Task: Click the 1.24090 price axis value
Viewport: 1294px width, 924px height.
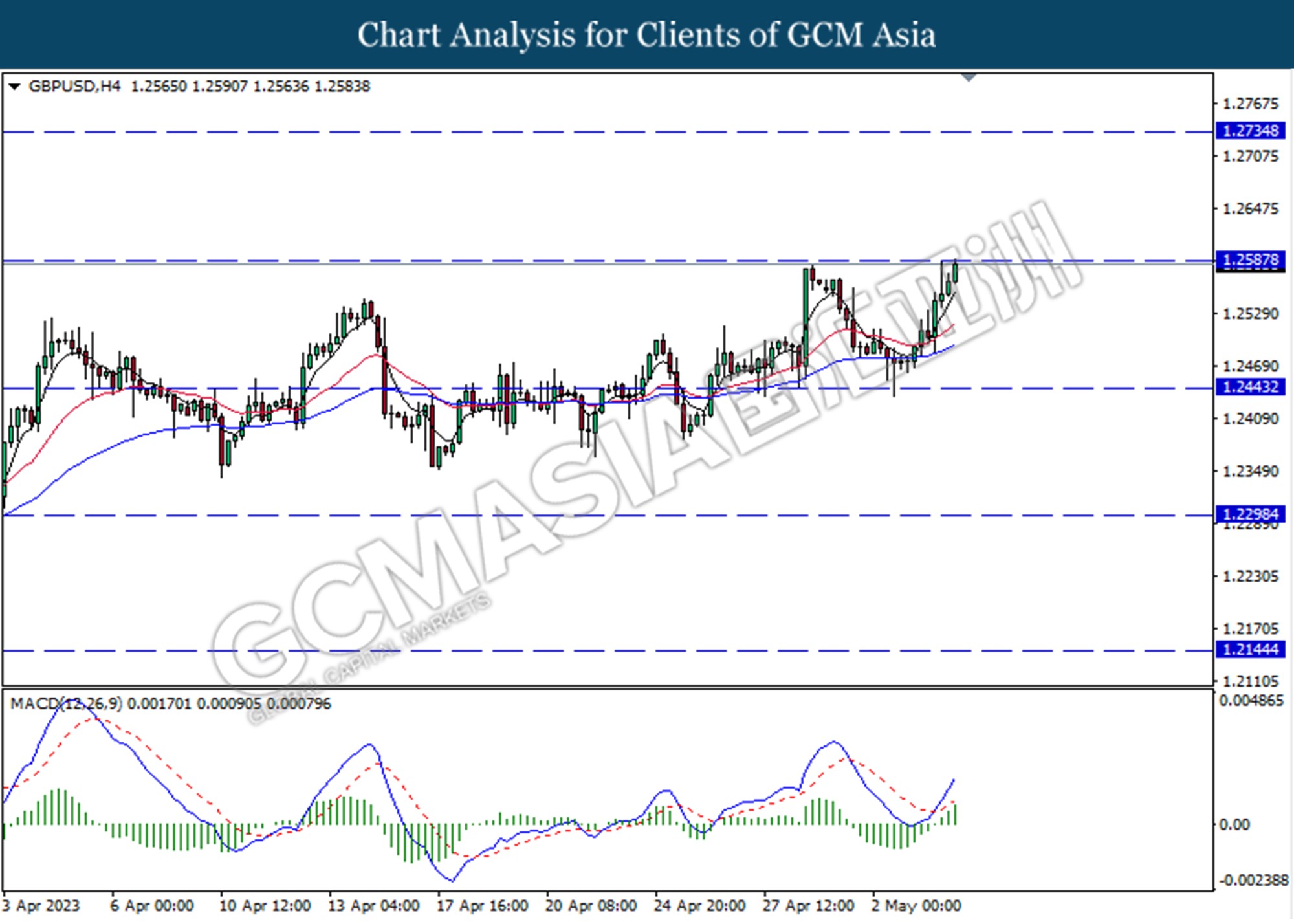Action: point(1251,419)
